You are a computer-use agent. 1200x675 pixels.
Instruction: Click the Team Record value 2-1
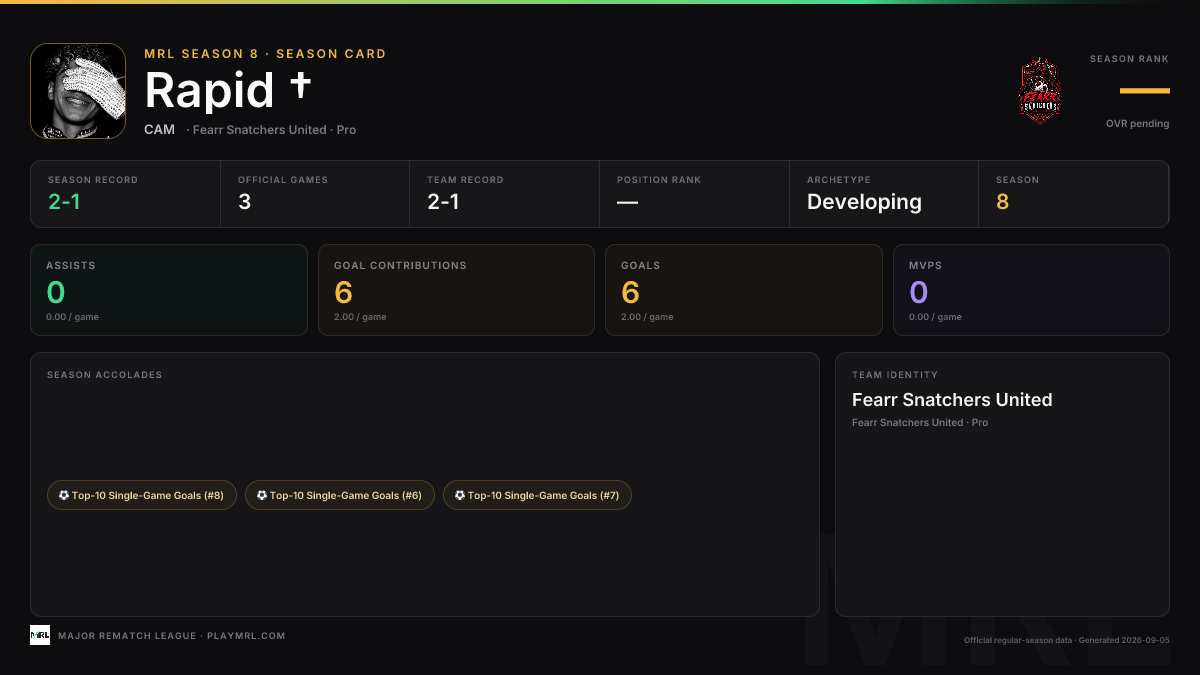point(443,202)
